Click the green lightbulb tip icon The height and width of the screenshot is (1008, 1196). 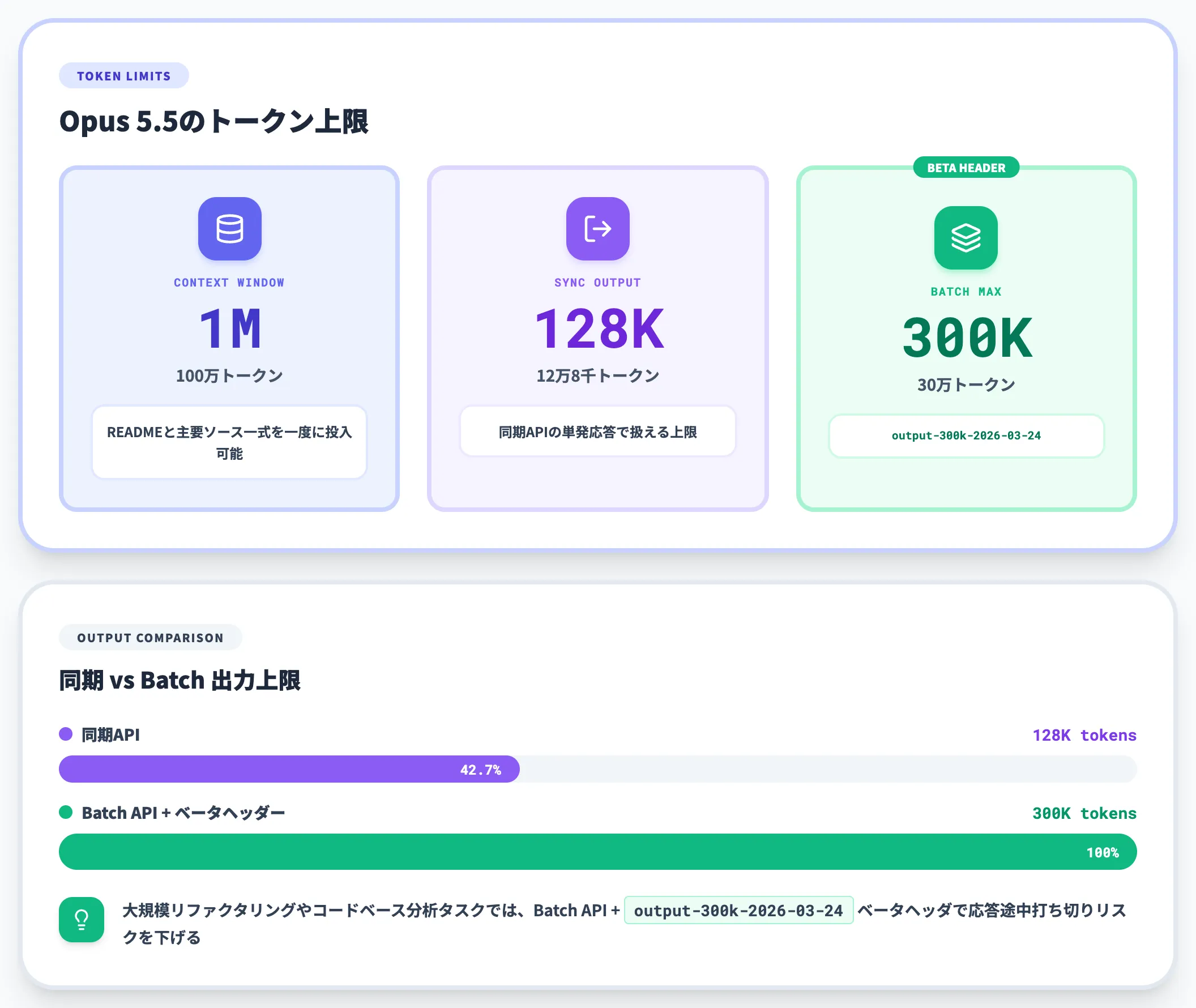point(82,920)
